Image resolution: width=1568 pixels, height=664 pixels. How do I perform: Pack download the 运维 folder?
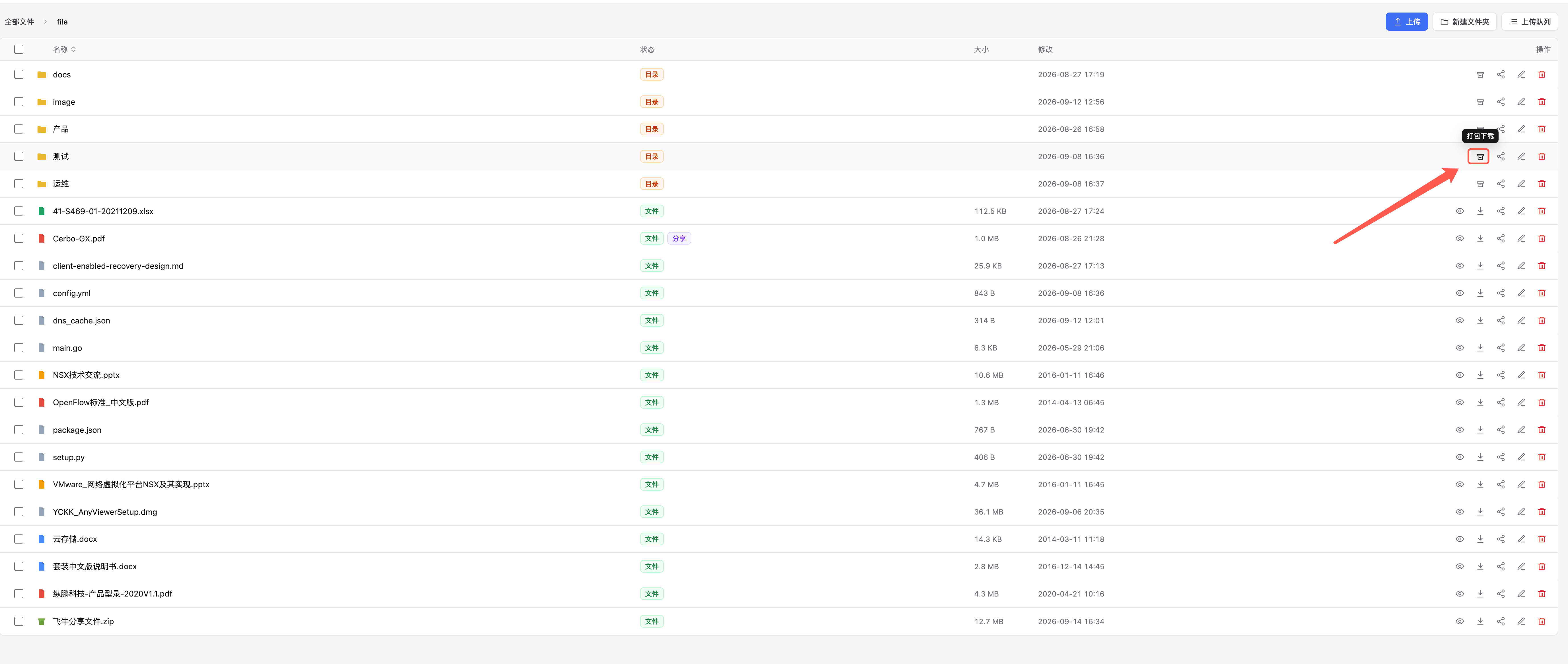tap(1480, 184)
